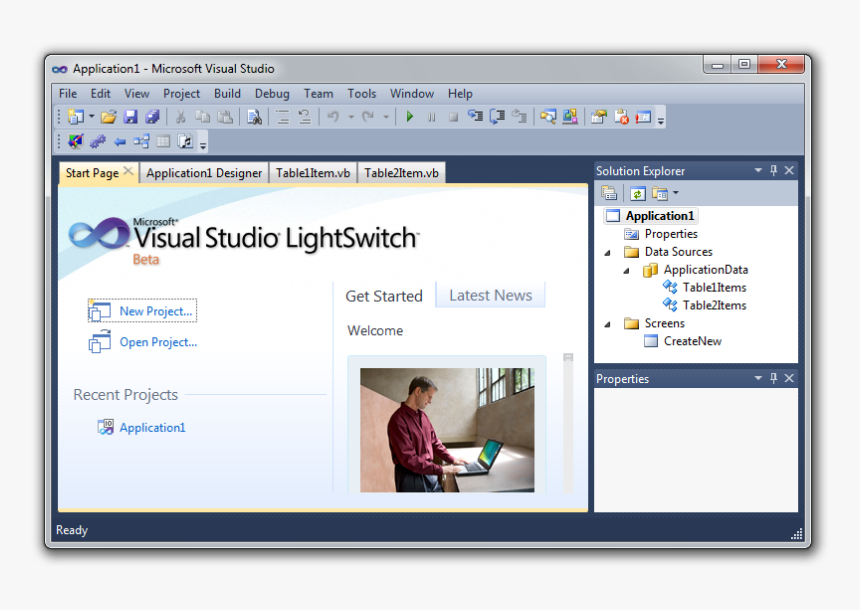Open the view switch dropdown arrow in Solution Explorer
This screenshot has height=610, width=860.
click(676, 193)
